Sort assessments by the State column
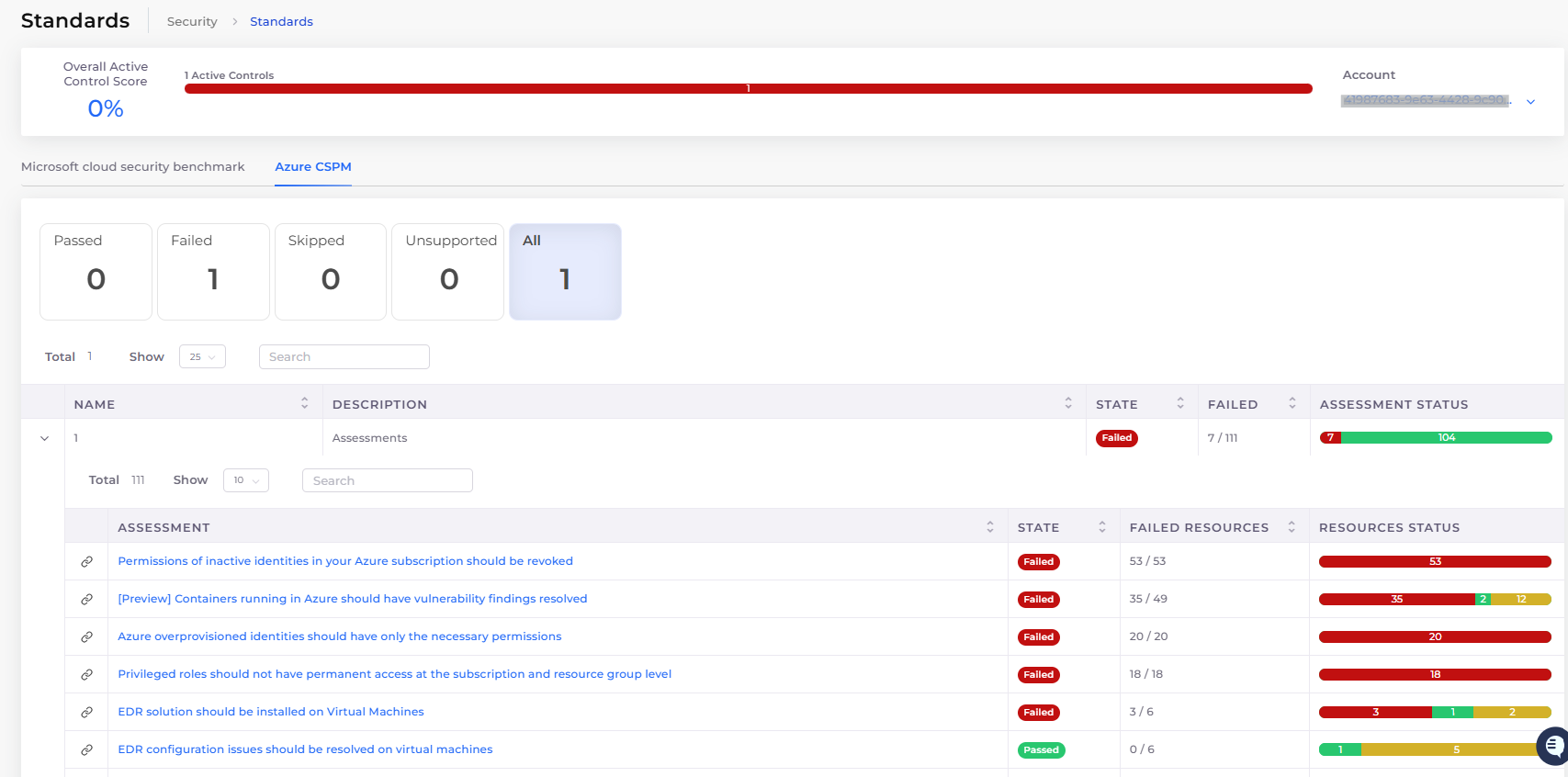 click(1101, 527)
